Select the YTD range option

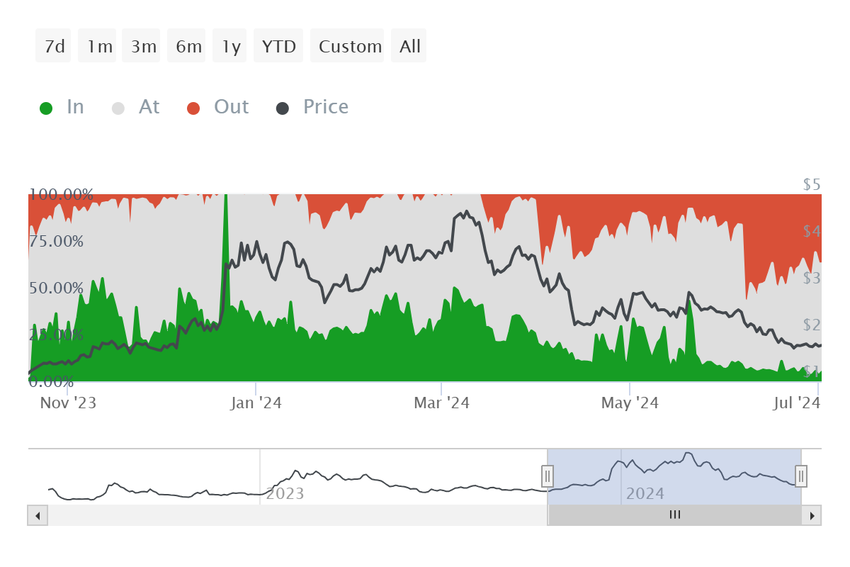tap(278, 46)
